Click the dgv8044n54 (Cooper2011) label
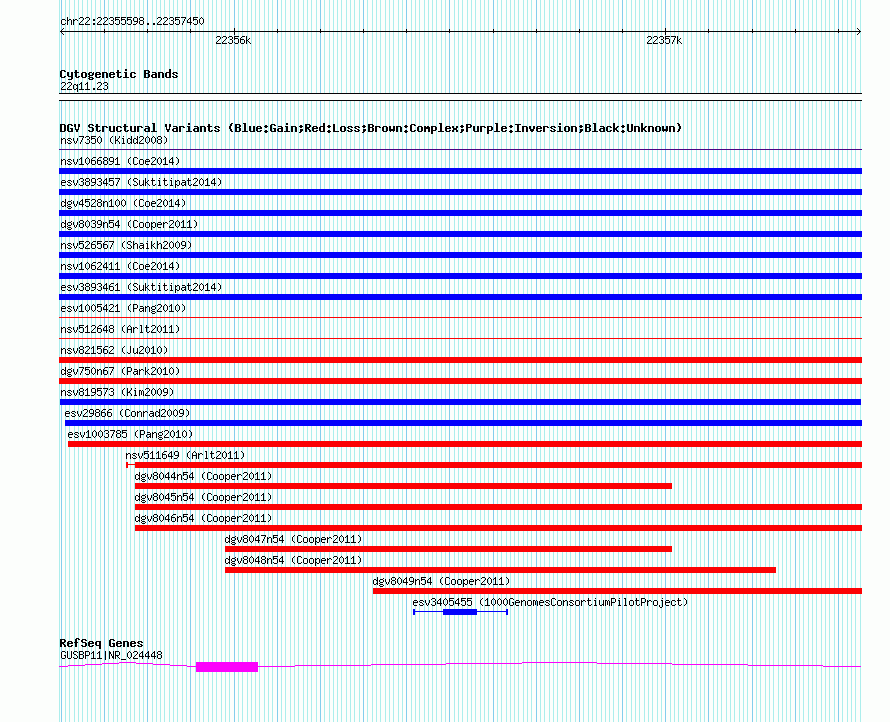890x722 pixels. pos(203,476)
